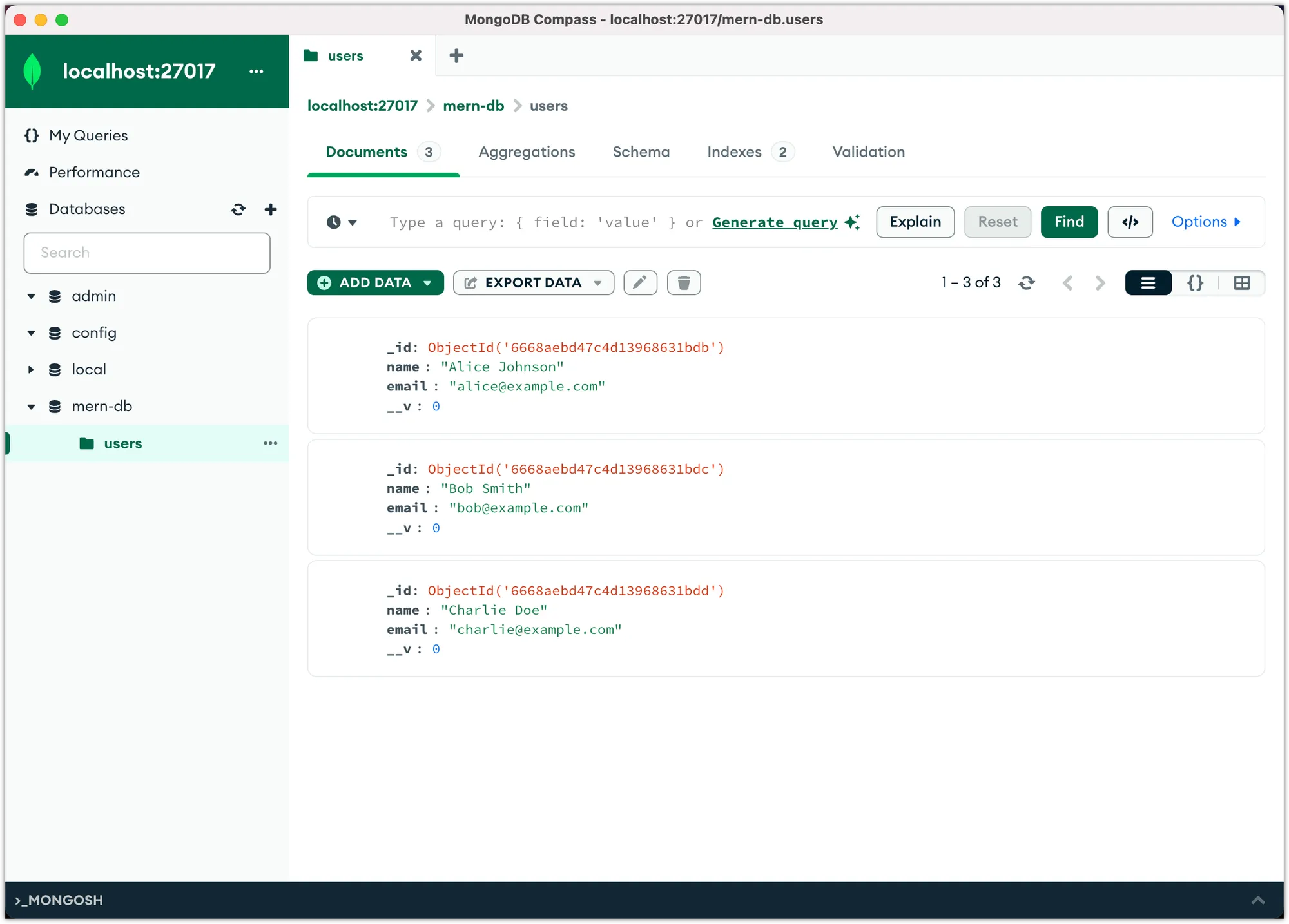Focus the database Search field
1289x924 pixels.
pos(147,253)
